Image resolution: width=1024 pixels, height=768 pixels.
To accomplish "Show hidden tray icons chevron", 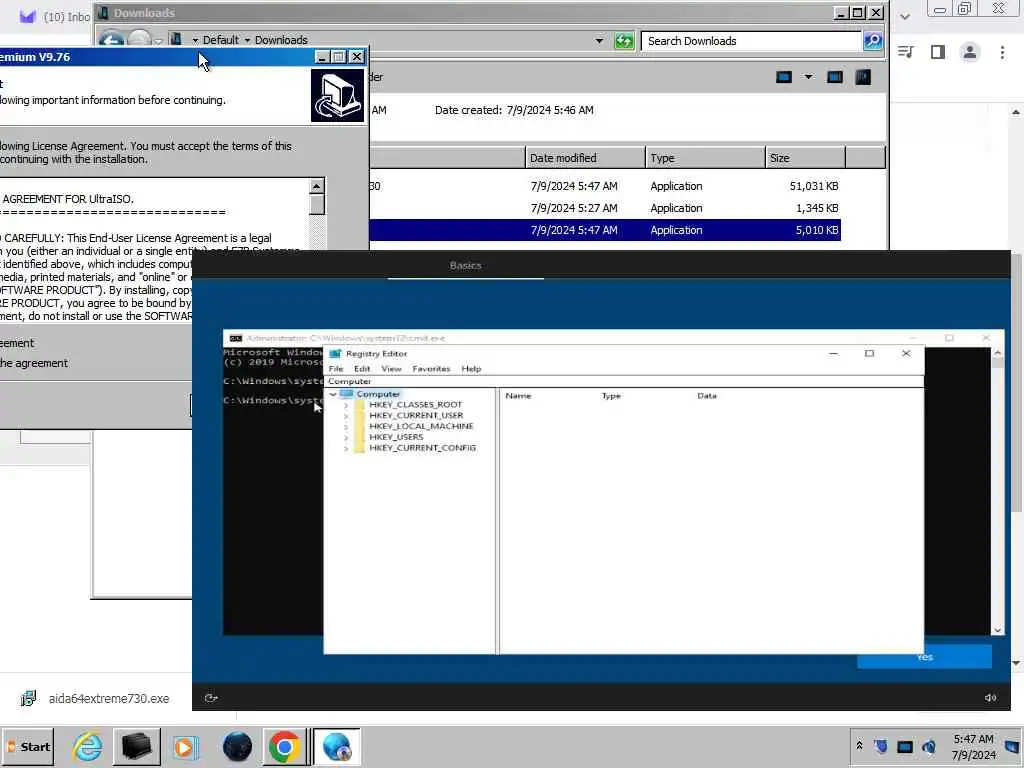I will coord(859,746).
